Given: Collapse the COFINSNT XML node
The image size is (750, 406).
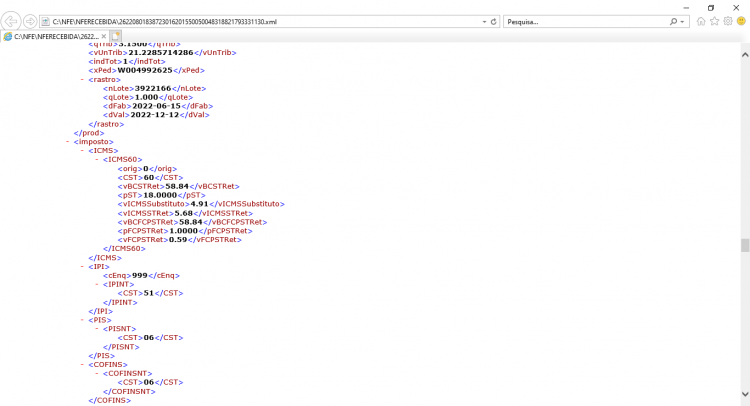Looking at the screenshot, I should [97, 373].
